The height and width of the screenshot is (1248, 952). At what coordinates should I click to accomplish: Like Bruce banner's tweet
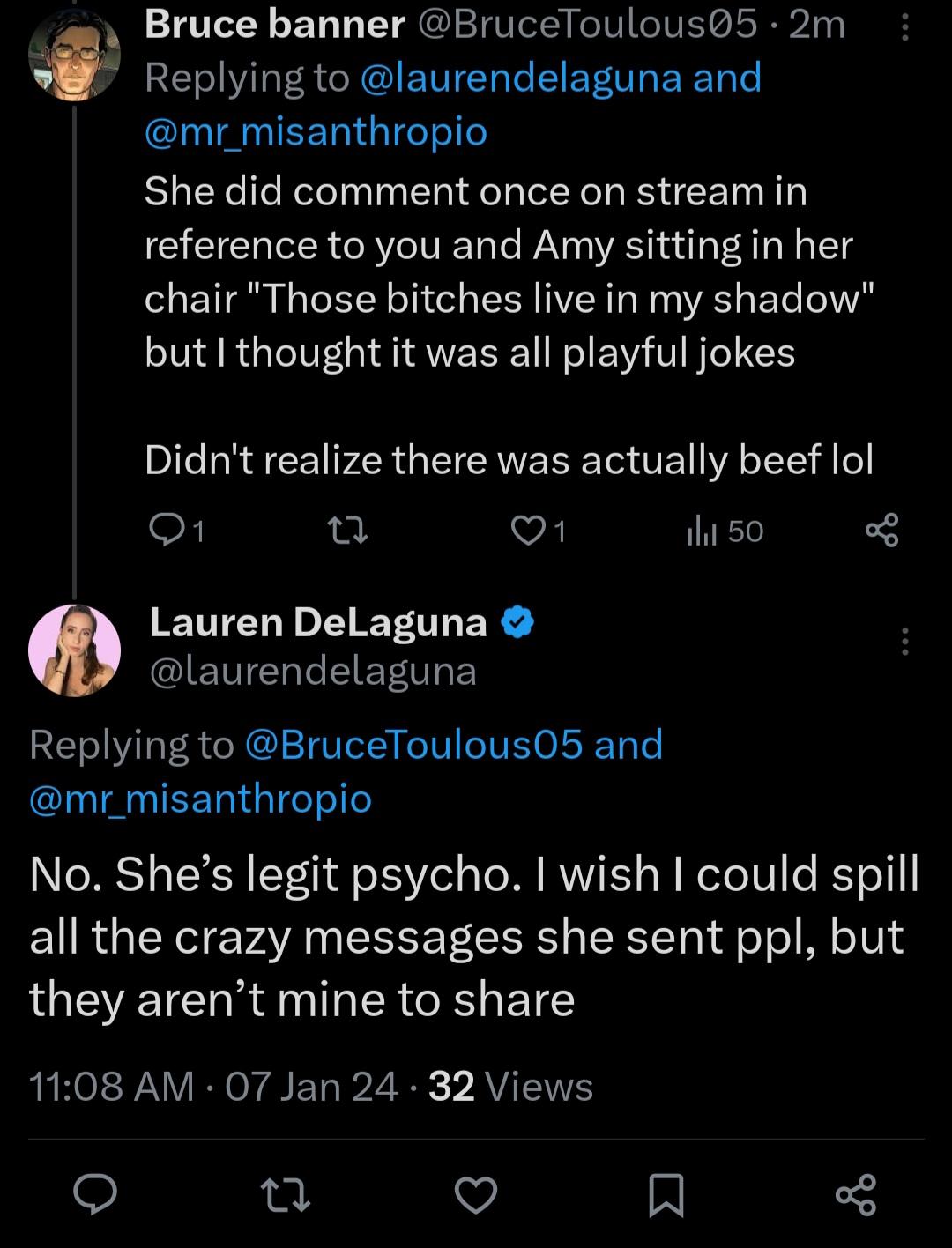tap(529, 530)
